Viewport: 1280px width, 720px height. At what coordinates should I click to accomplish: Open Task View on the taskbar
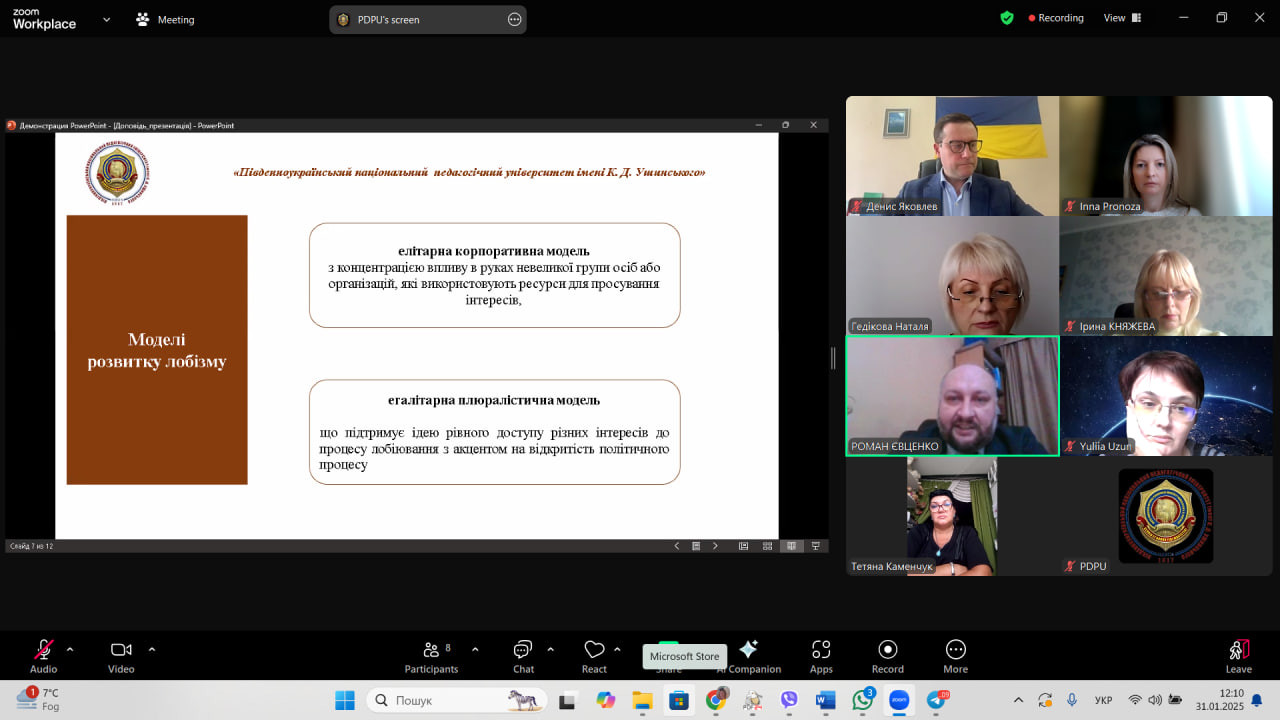[567, 700]
